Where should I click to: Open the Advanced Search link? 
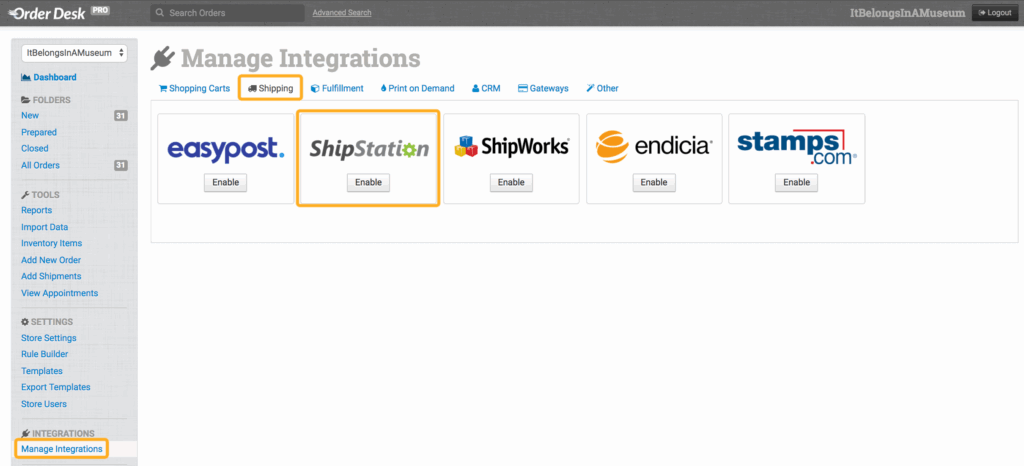pyautogui.click(x=342, y=13)
